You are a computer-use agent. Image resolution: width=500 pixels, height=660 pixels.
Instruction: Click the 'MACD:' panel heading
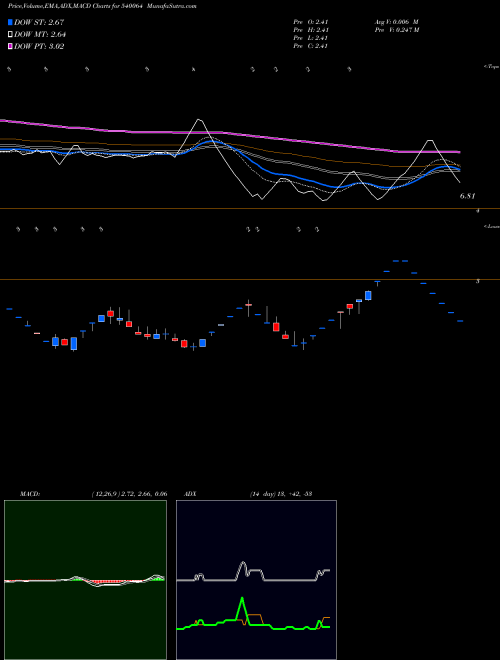tap(30, 494)
